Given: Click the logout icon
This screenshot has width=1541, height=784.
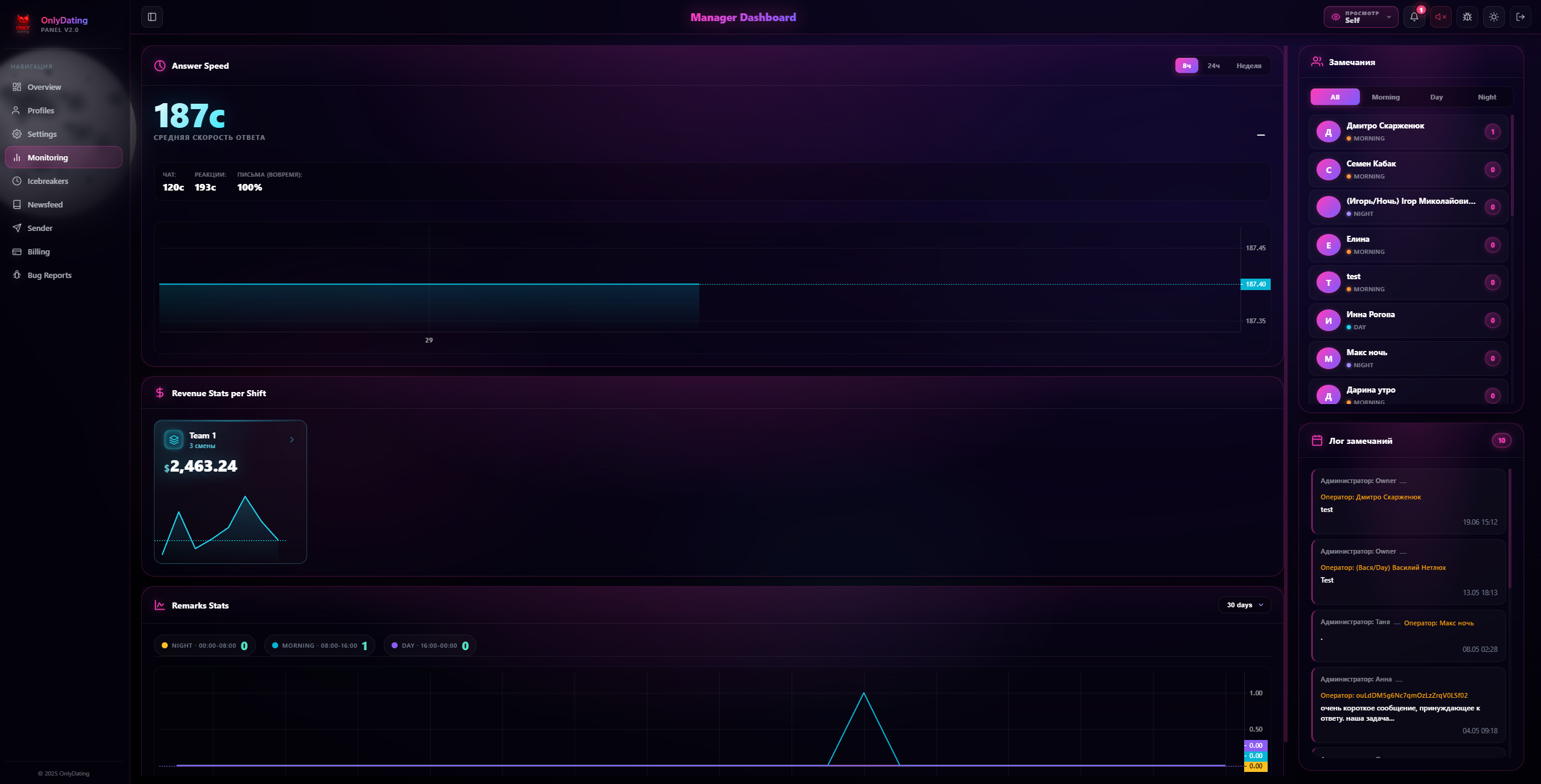Looking at the screenshot, I should 1520,17.
